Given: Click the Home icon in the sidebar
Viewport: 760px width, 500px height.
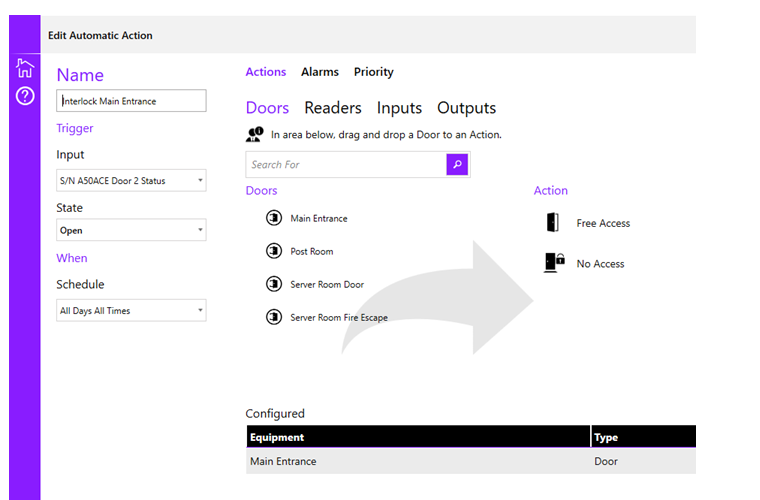Looking at the screenshot, I should [x=25, y=69].
